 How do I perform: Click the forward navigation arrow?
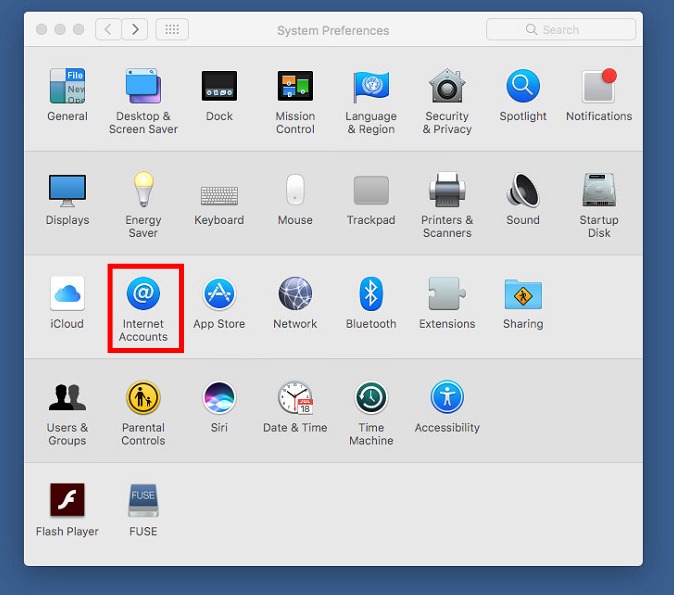coord(135,30)
